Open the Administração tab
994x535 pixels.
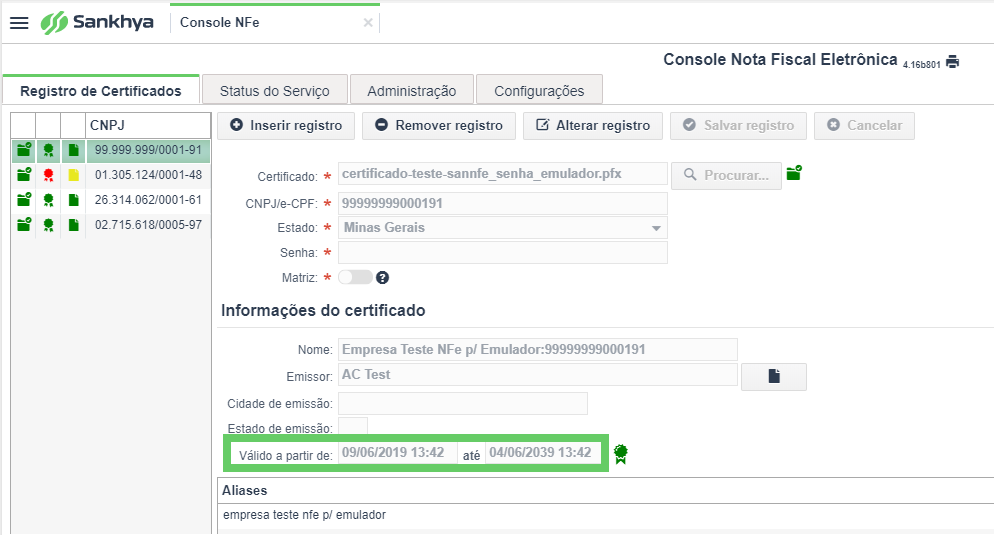tap(411, 91)
